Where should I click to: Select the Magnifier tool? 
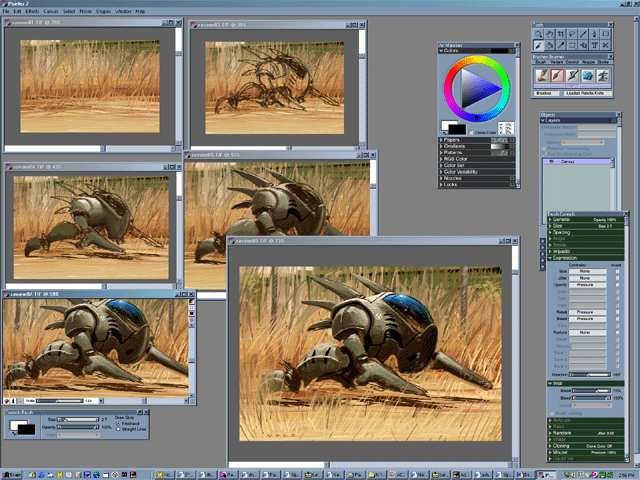(x=538, y=34)
